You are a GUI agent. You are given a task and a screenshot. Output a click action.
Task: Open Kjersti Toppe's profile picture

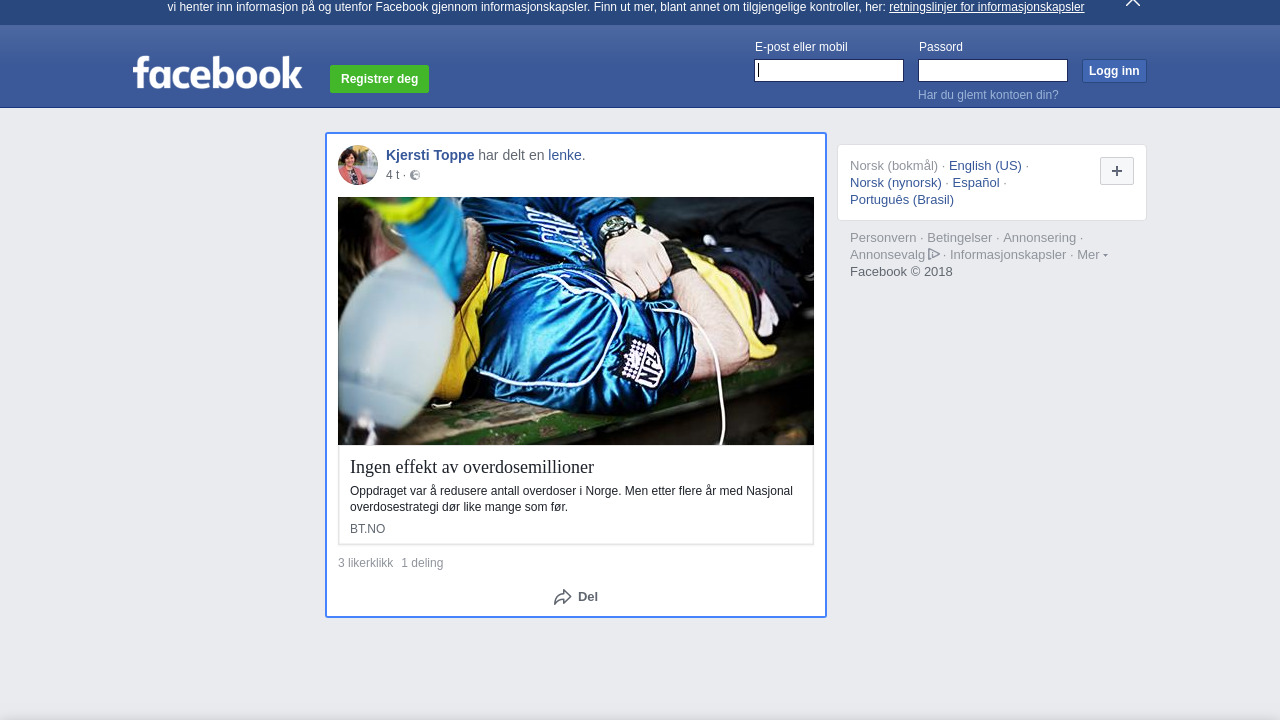click(x=358, y=165)
